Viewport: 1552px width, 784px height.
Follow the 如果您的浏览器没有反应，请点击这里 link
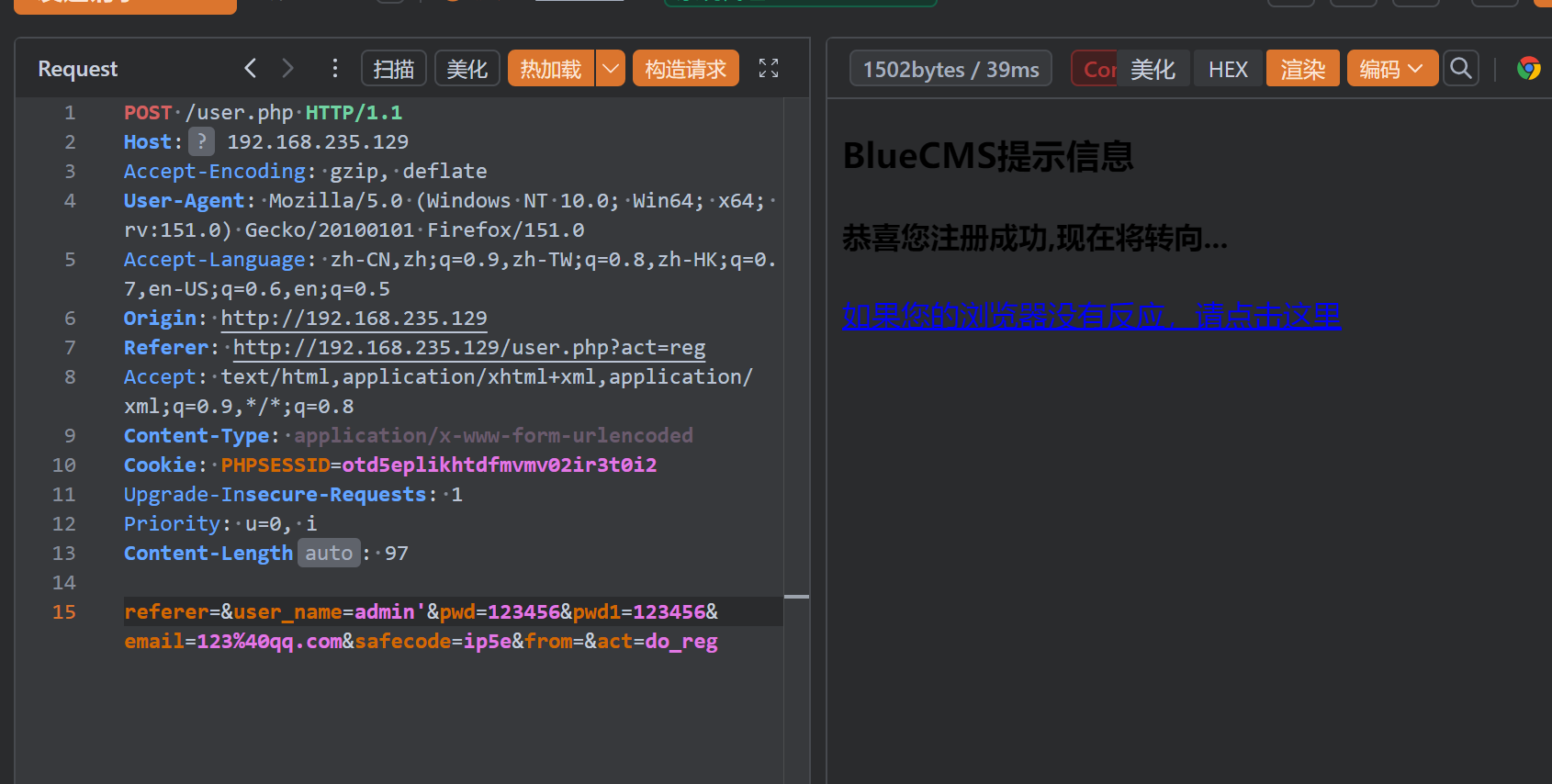[x=1091, y=317]
